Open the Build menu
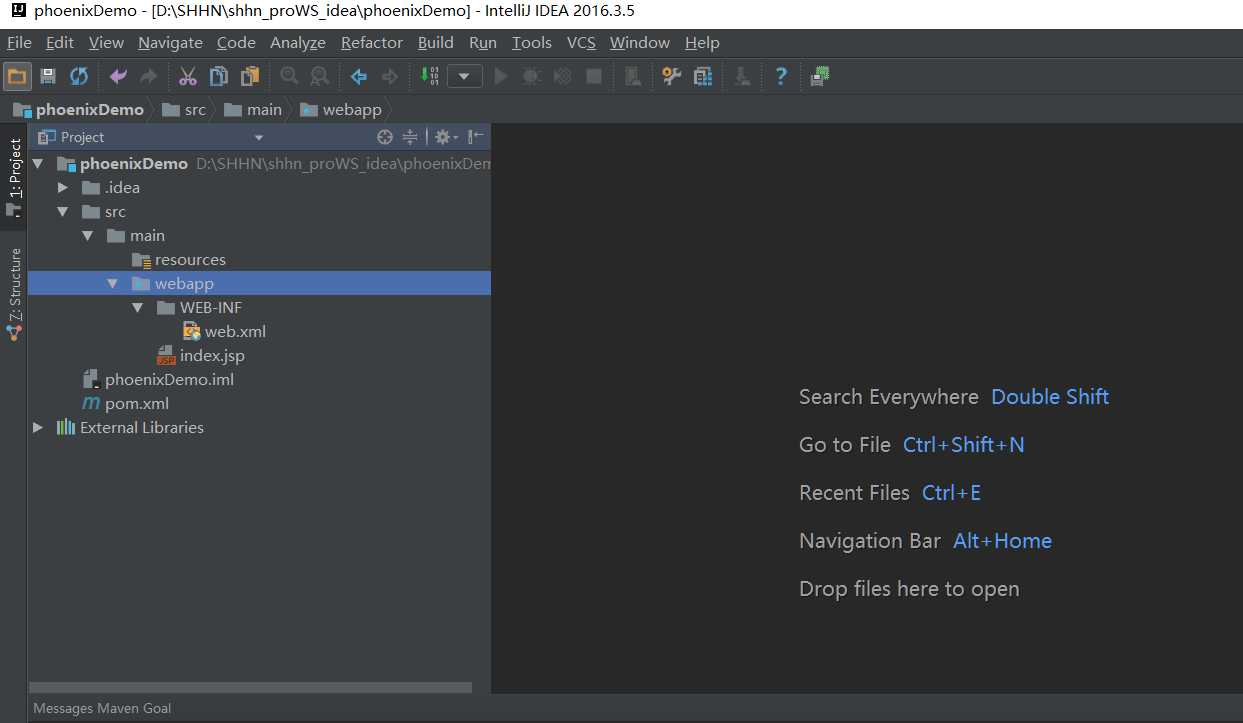 (x=436, y=42)
